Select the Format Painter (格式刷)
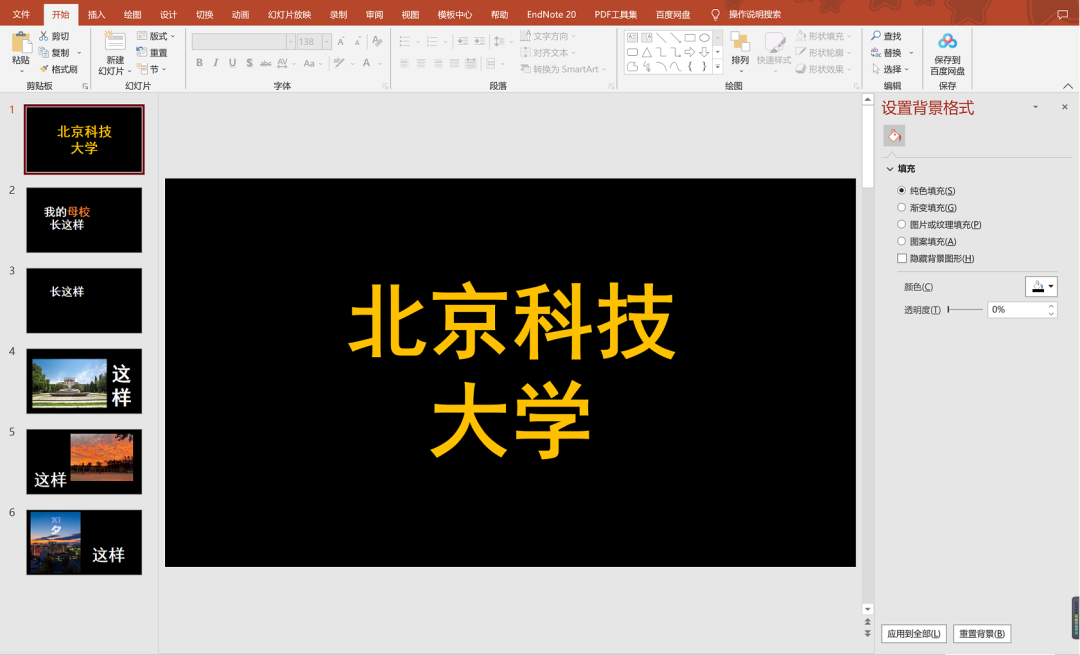 pos(58,69)
